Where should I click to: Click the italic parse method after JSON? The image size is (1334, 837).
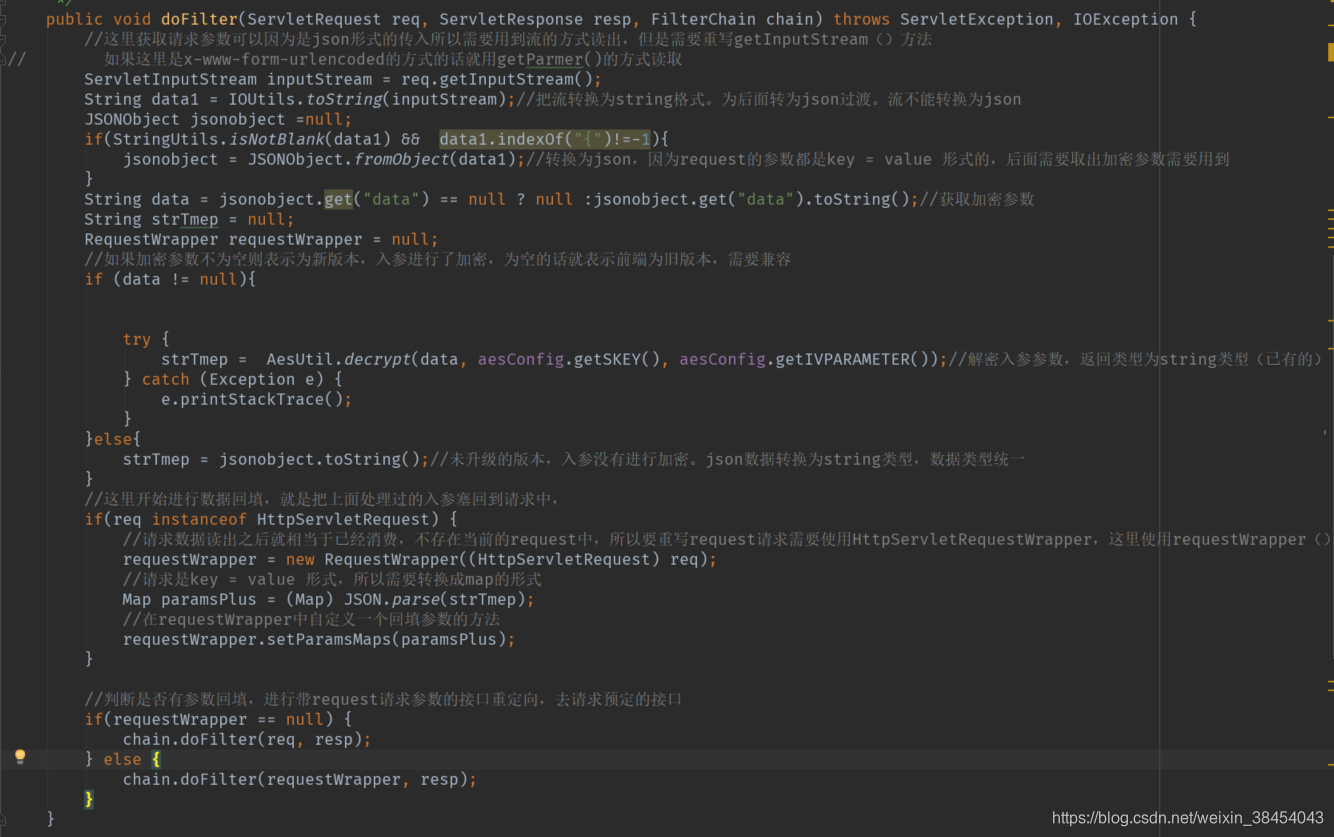[416, 599]
